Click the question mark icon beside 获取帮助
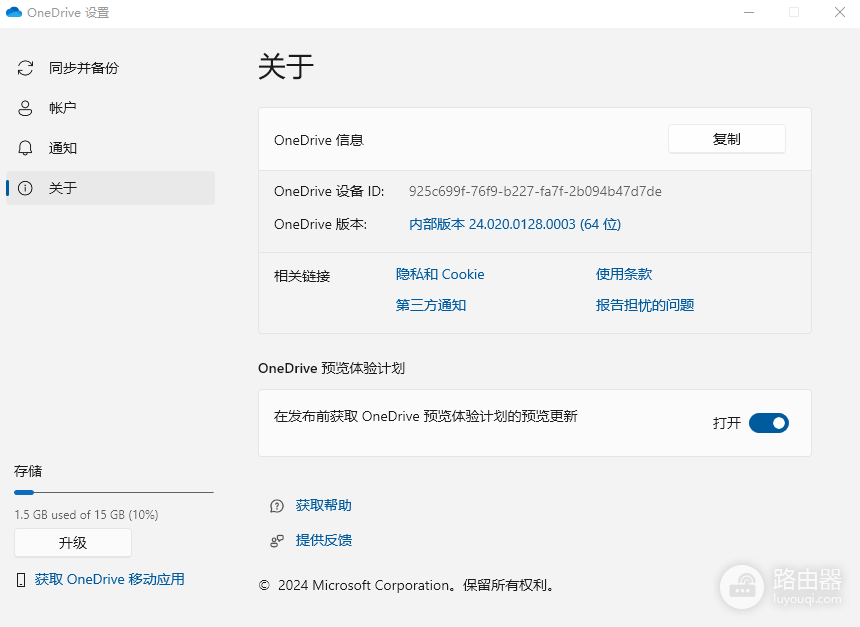 click(277, 506)
